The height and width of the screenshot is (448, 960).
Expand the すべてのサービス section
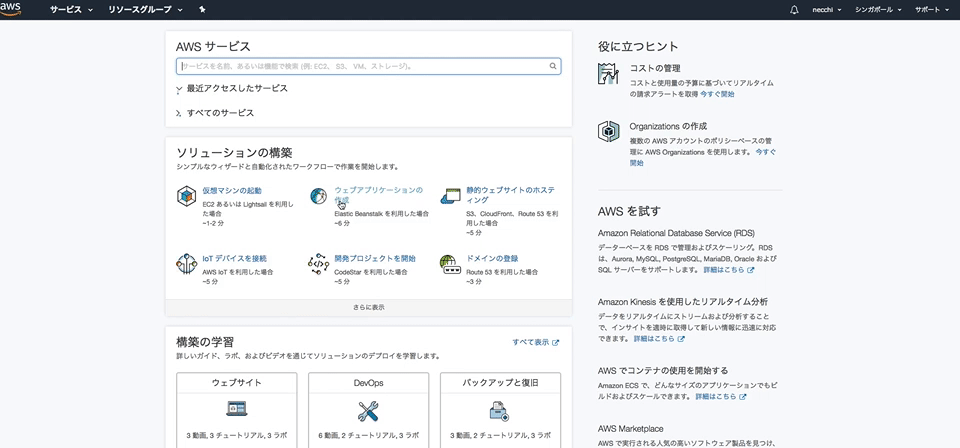click(215, 113)
